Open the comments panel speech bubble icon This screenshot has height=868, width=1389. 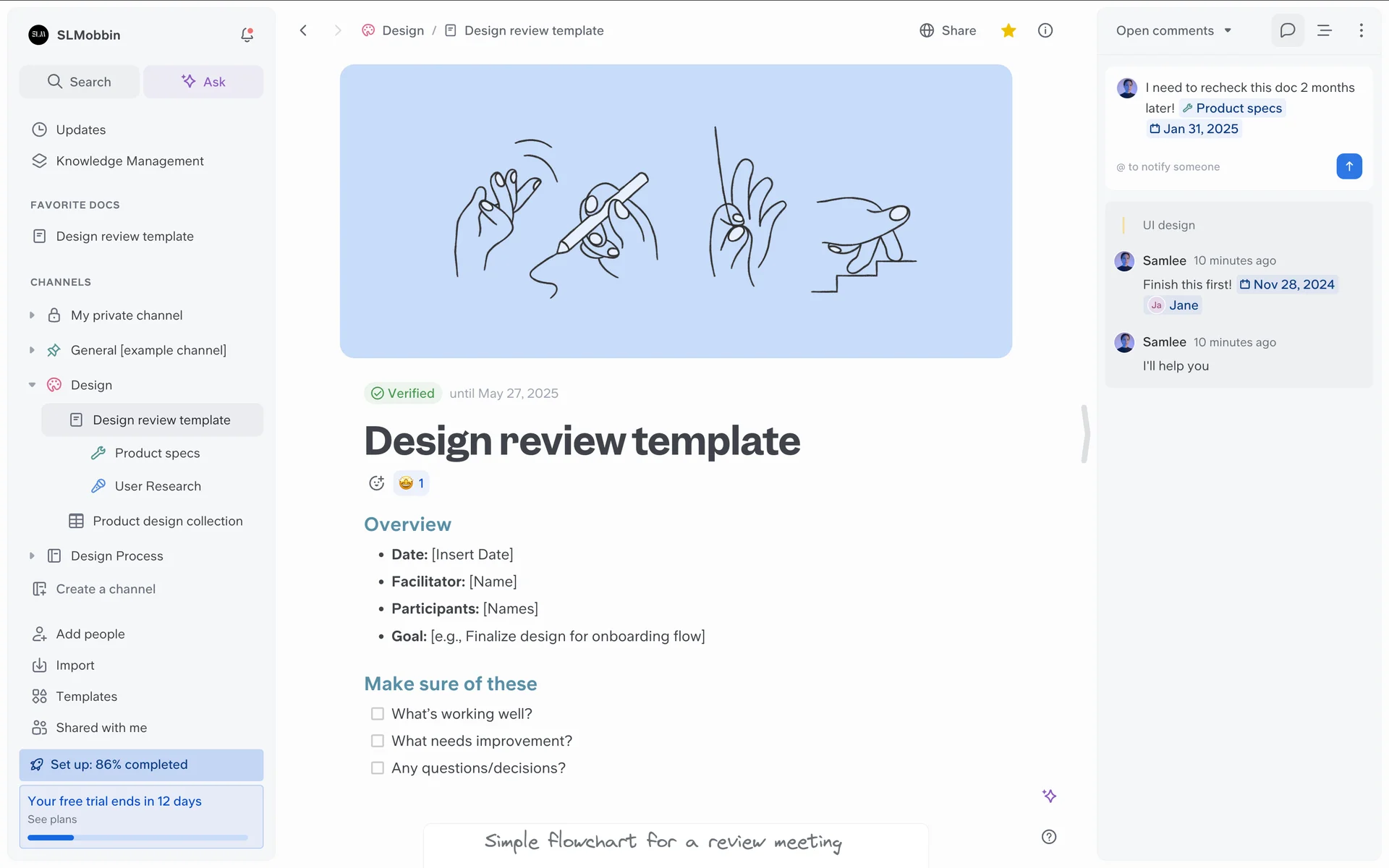(1287, 30)
